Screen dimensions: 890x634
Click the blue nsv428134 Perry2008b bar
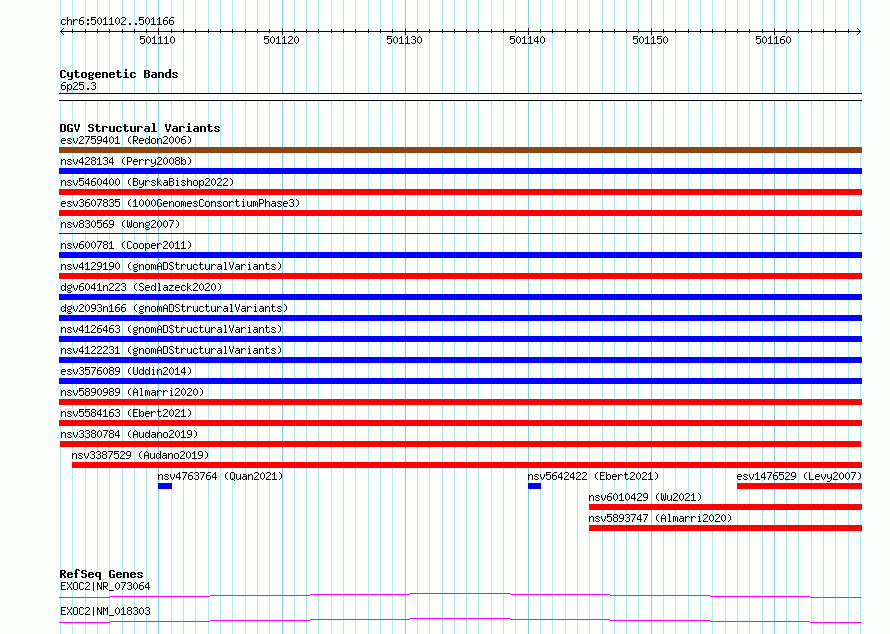click(460, 171)
